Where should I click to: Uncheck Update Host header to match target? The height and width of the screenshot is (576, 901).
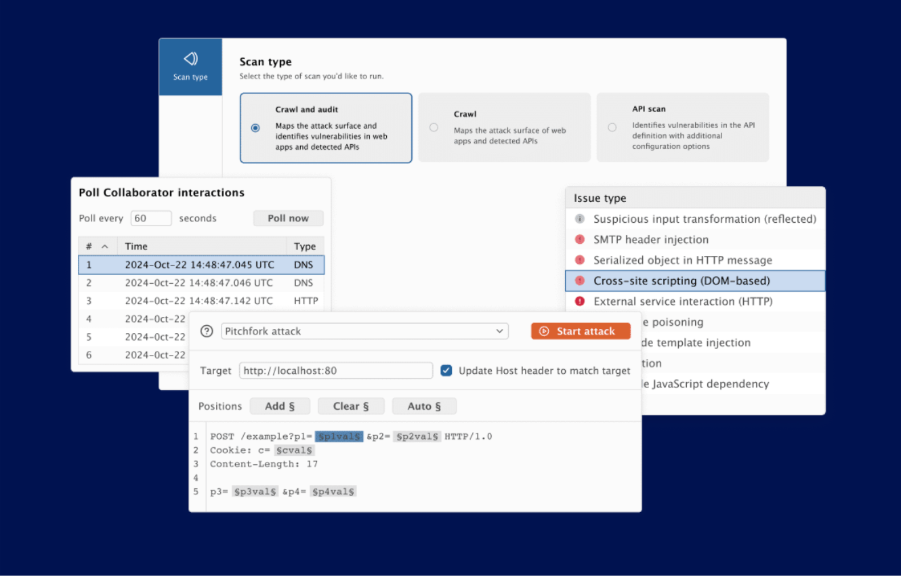(445, 370)
